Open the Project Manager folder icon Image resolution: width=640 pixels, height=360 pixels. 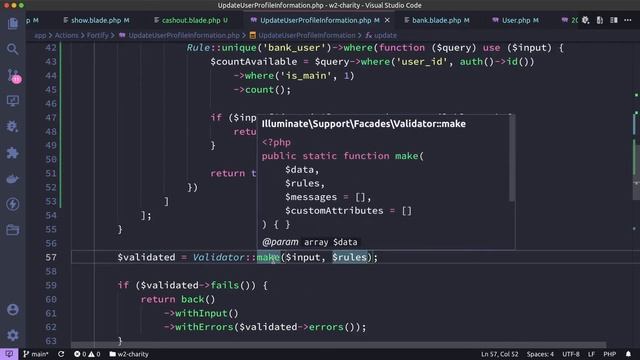pyautogui.click(x=13, y=230)
